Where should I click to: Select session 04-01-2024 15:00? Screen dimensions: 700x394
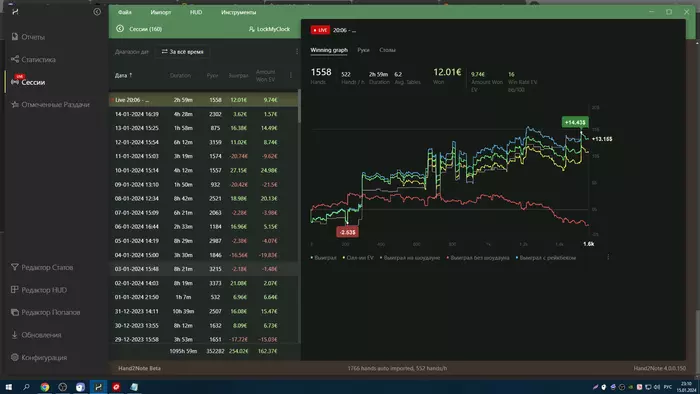(203, 255)
